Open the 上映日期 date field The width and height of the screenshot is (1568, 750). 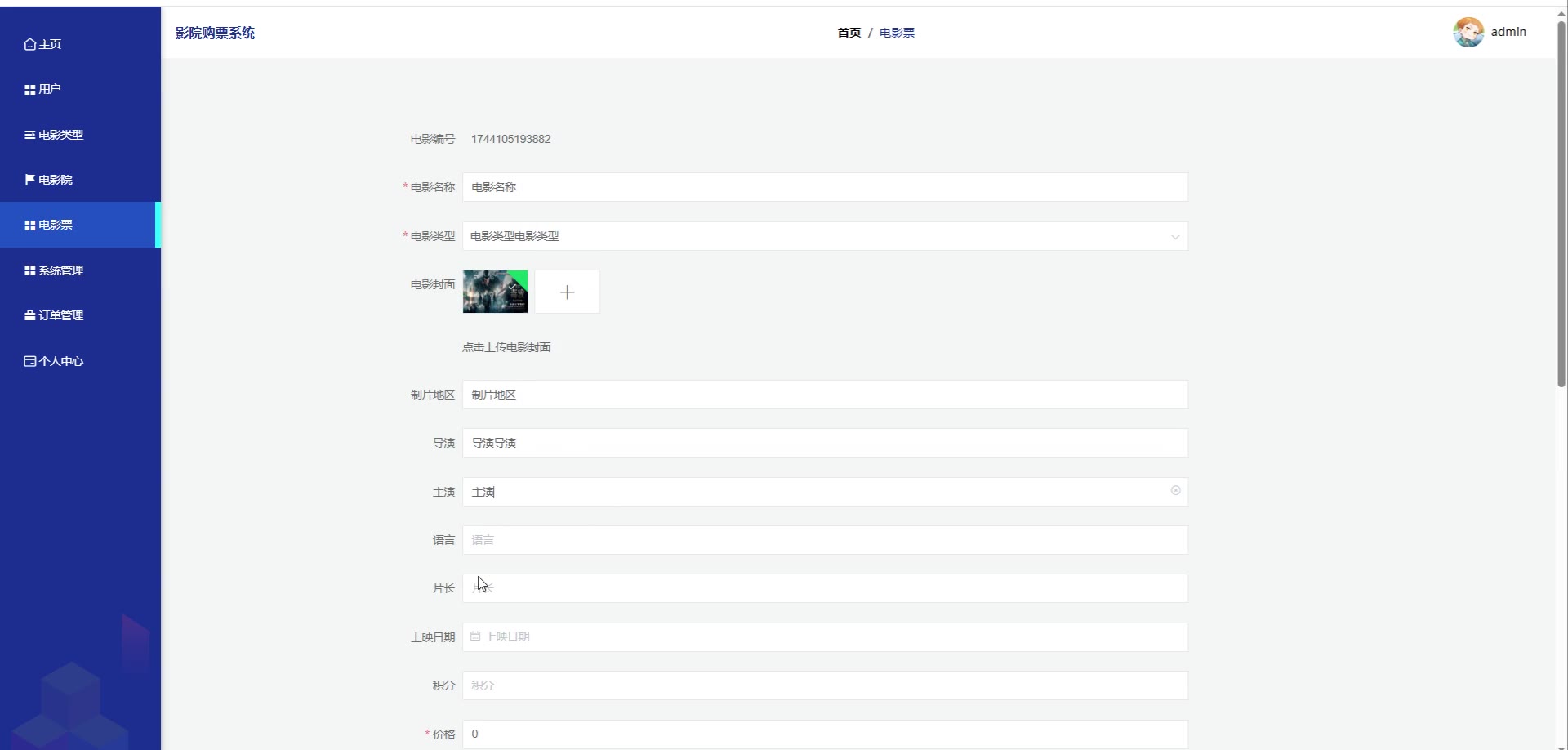coord(825,637)
